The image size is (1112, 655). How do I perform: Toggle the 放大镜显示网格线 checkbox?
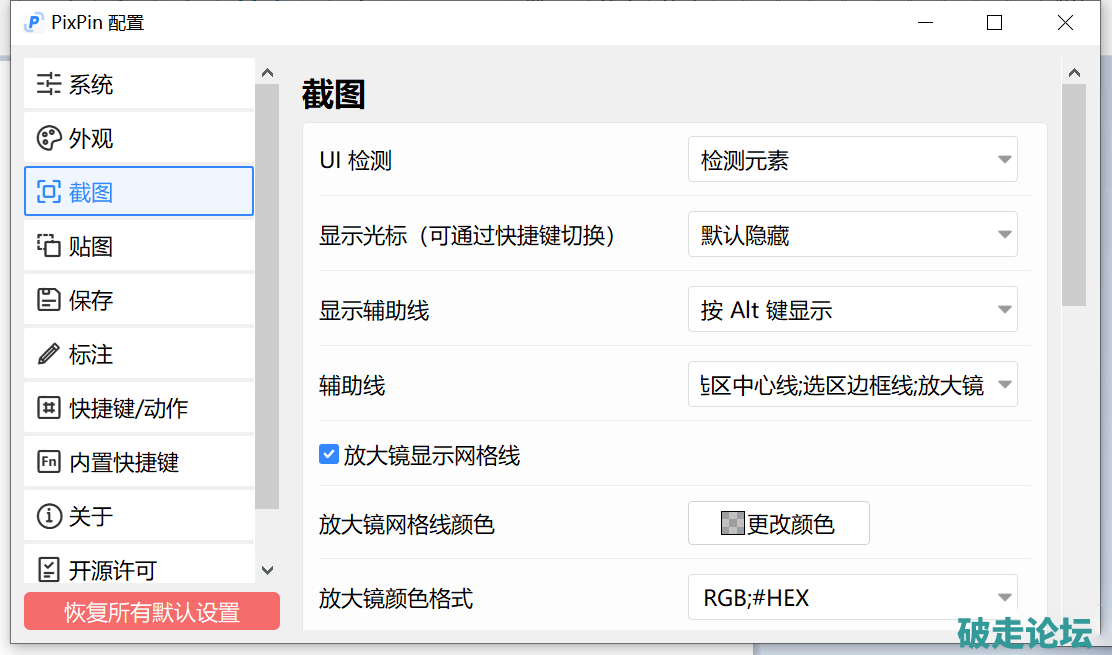tap(329, 455)
